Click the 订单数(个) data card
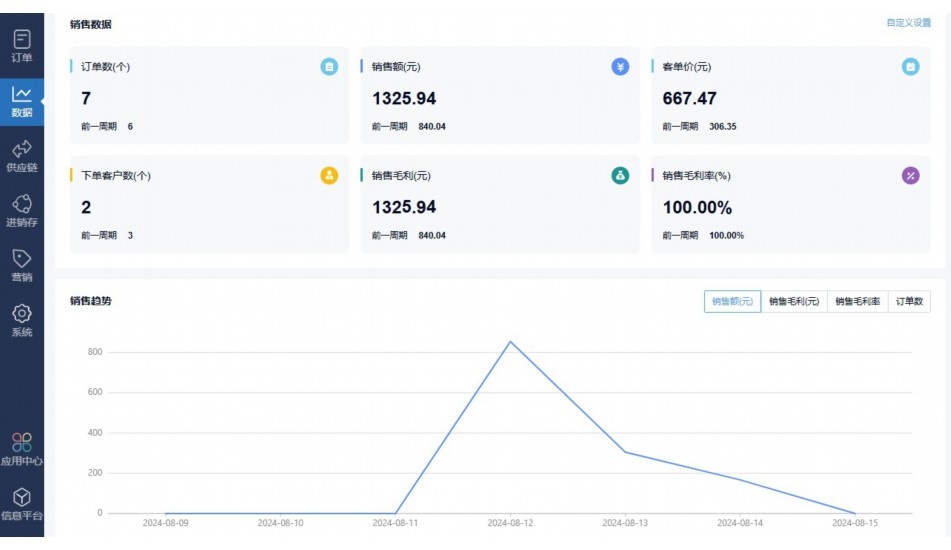951x550 pixels. (209, 96)
